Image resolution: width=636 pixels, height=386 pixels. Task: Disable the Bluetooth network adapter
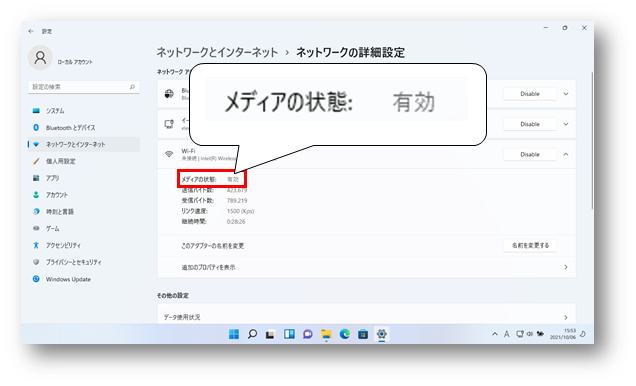(x=530, y=94)
